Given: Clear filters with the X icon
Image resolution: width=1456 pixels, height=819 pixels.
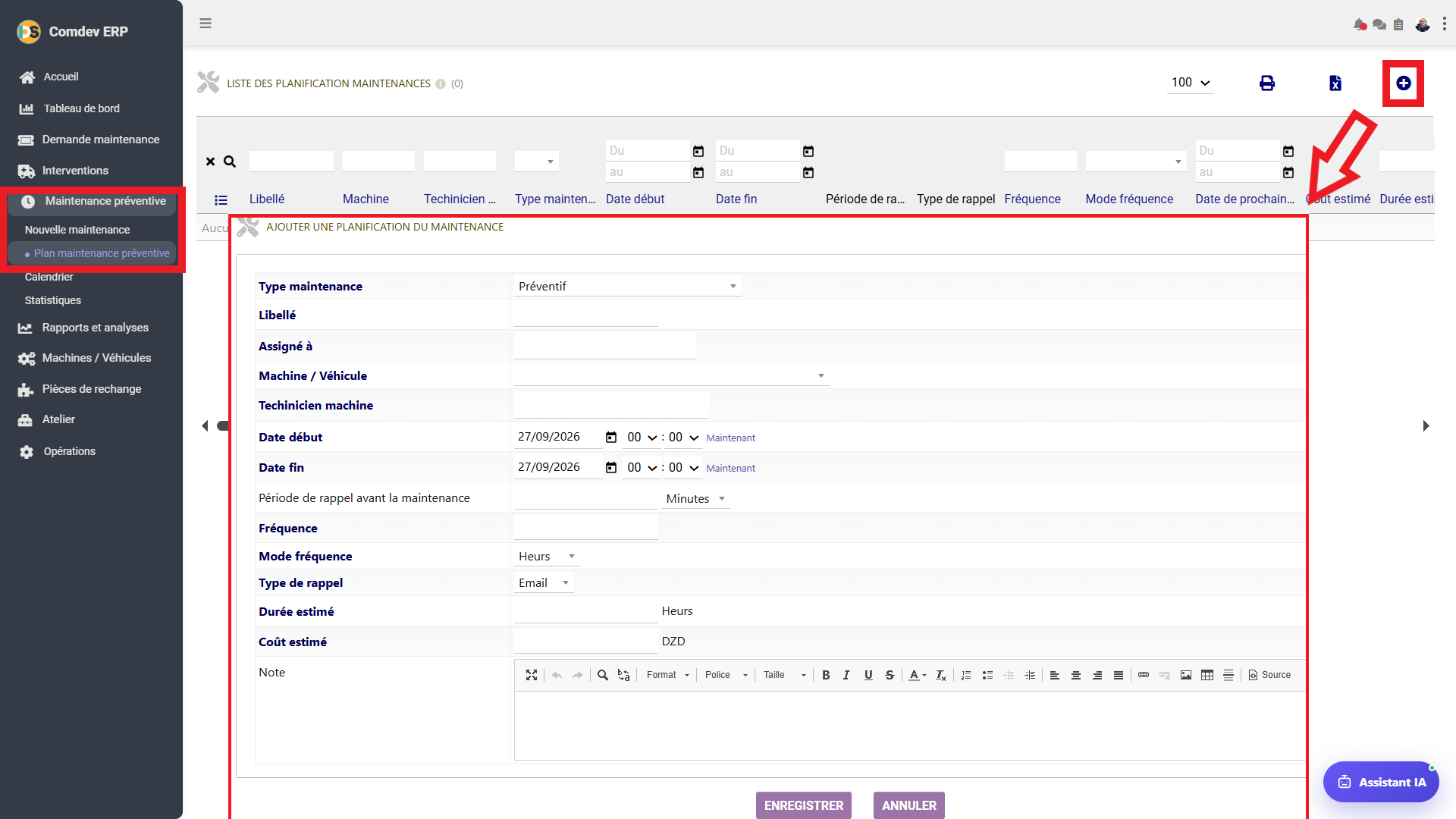Looking at the screenshot, I should coord(211,162).
